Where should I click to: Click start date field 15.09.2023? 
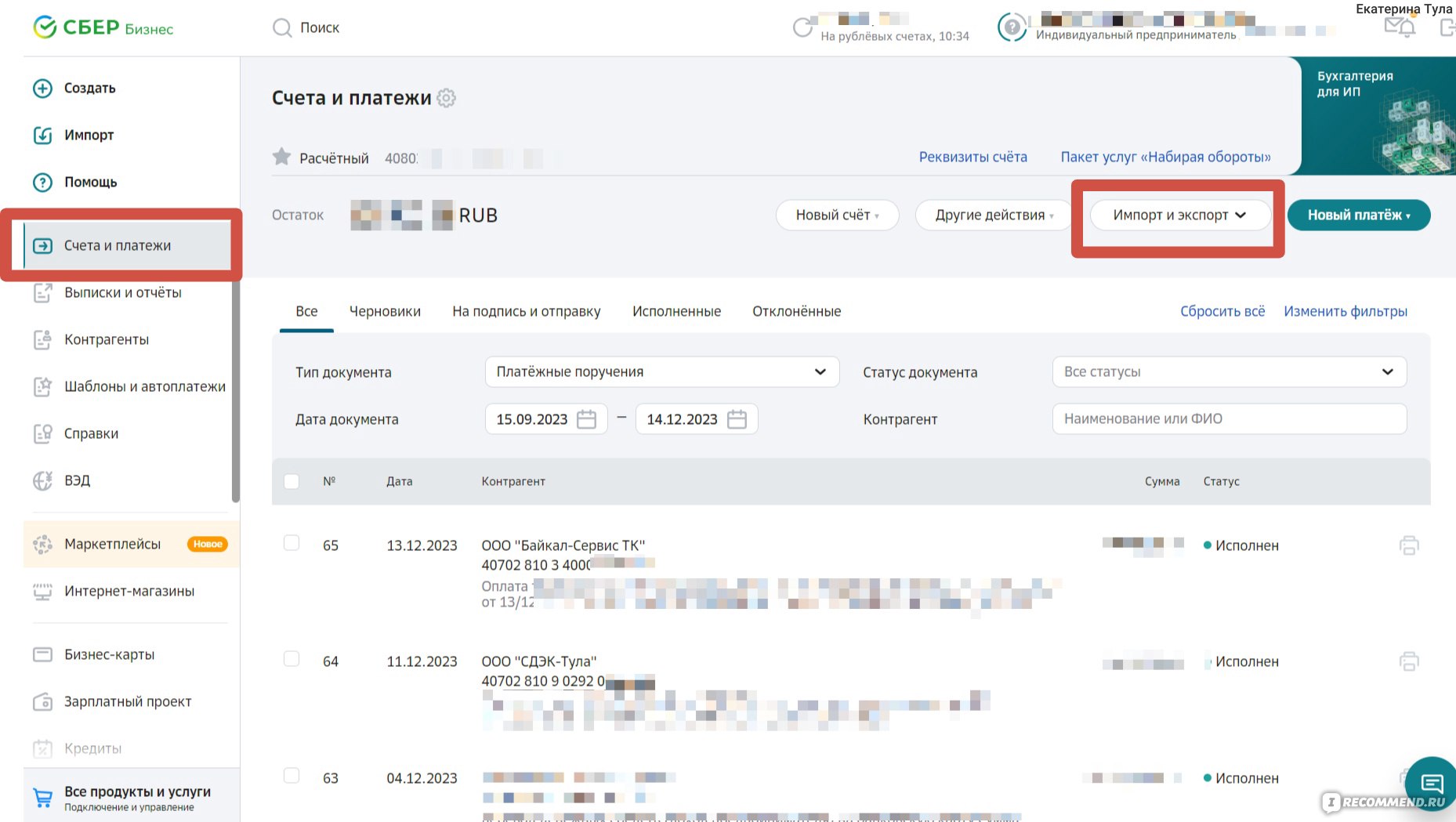546,419
